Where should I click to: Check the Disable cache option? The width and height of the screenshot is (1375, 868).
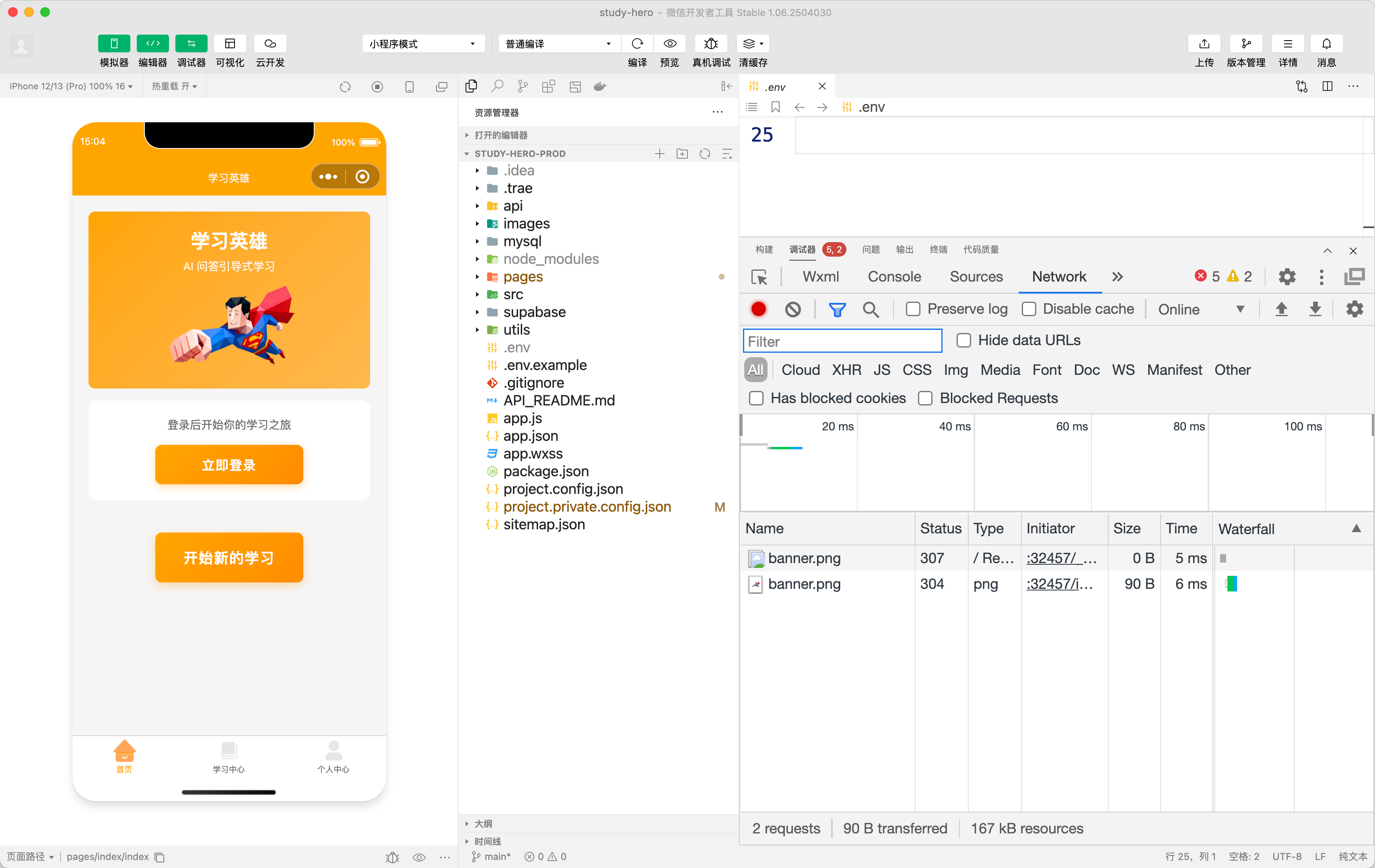tap(1029, 309)
